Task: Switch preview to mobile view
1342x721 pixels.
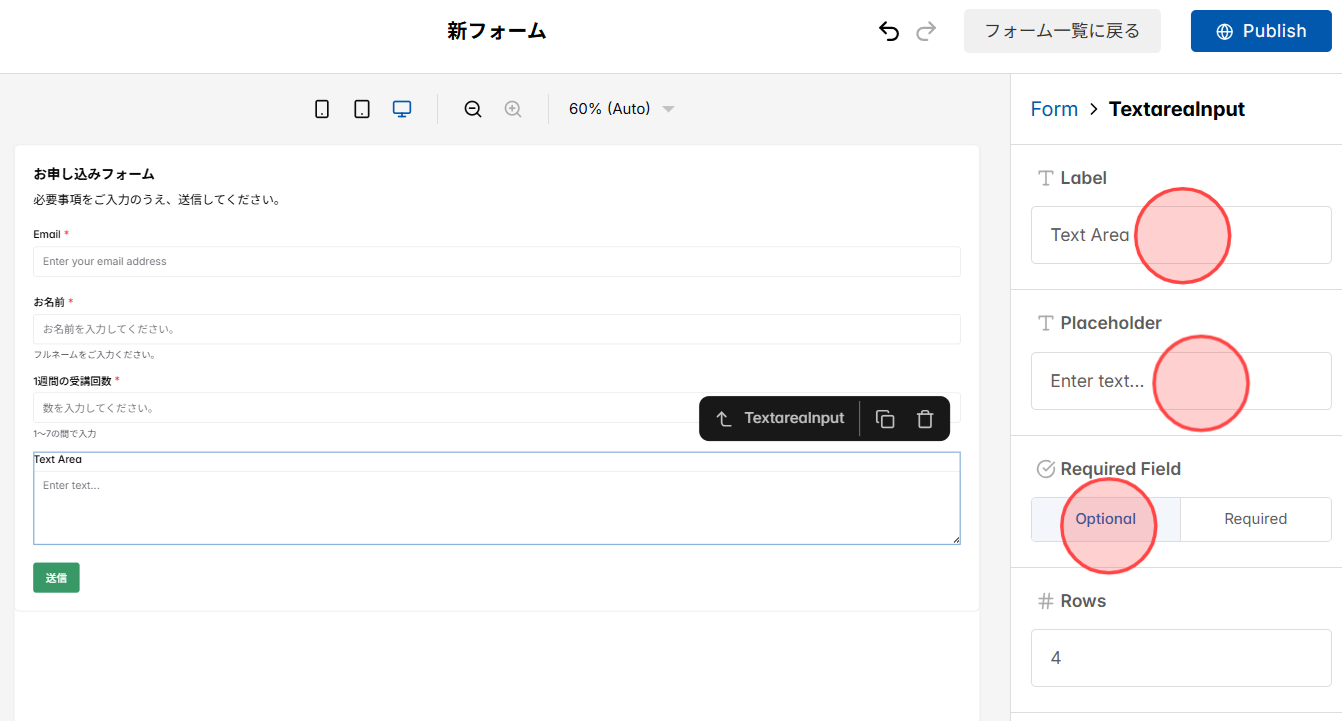Action: point(321,108)
